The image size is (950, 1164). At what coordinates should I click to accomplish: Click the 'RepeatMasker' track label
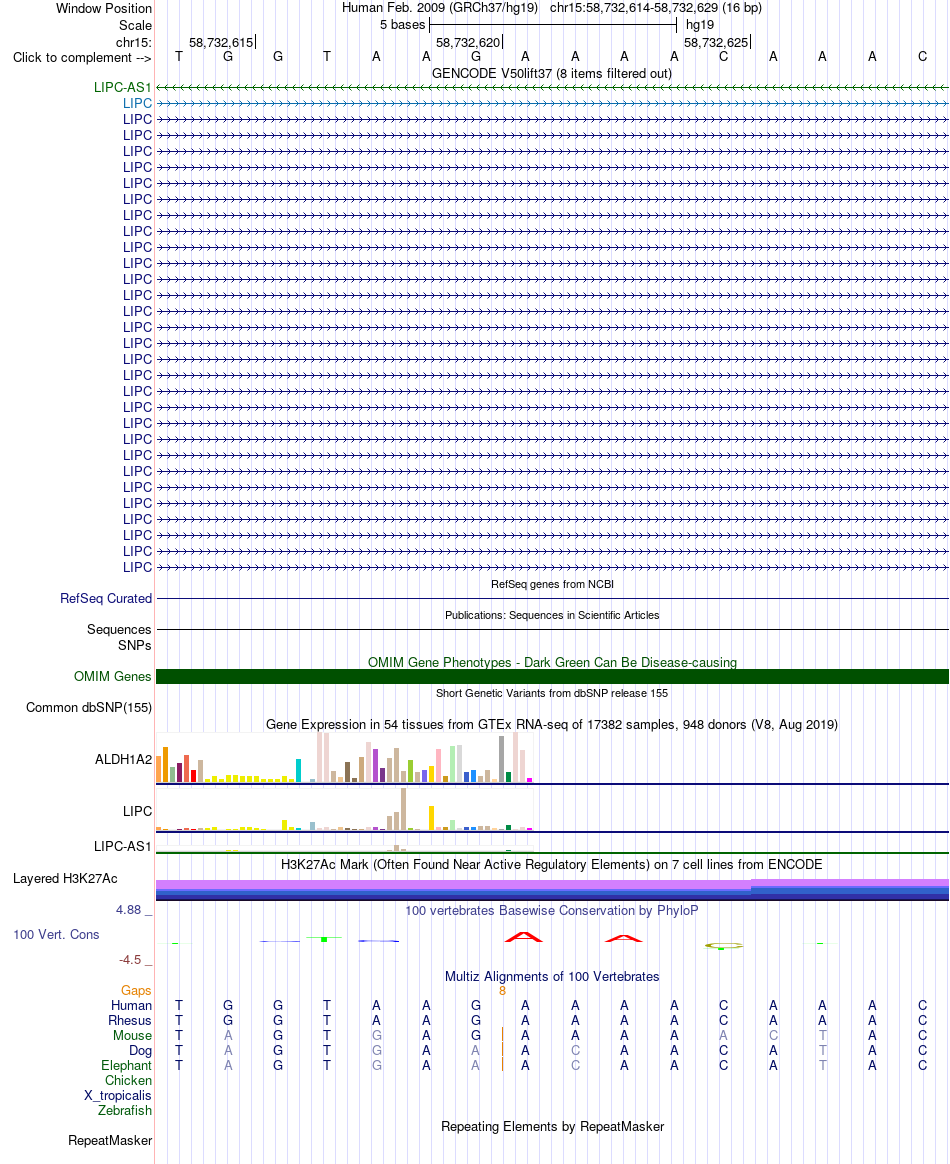coord(110,1141)
